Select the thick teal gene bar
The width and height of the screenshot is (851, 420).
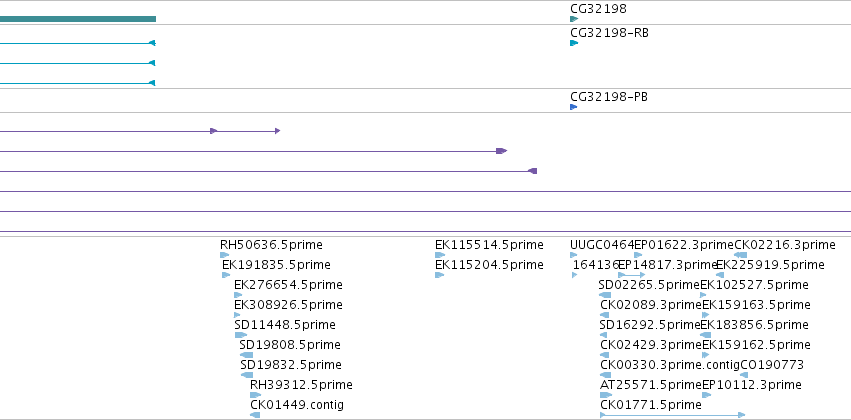click(x=78, y=19)
